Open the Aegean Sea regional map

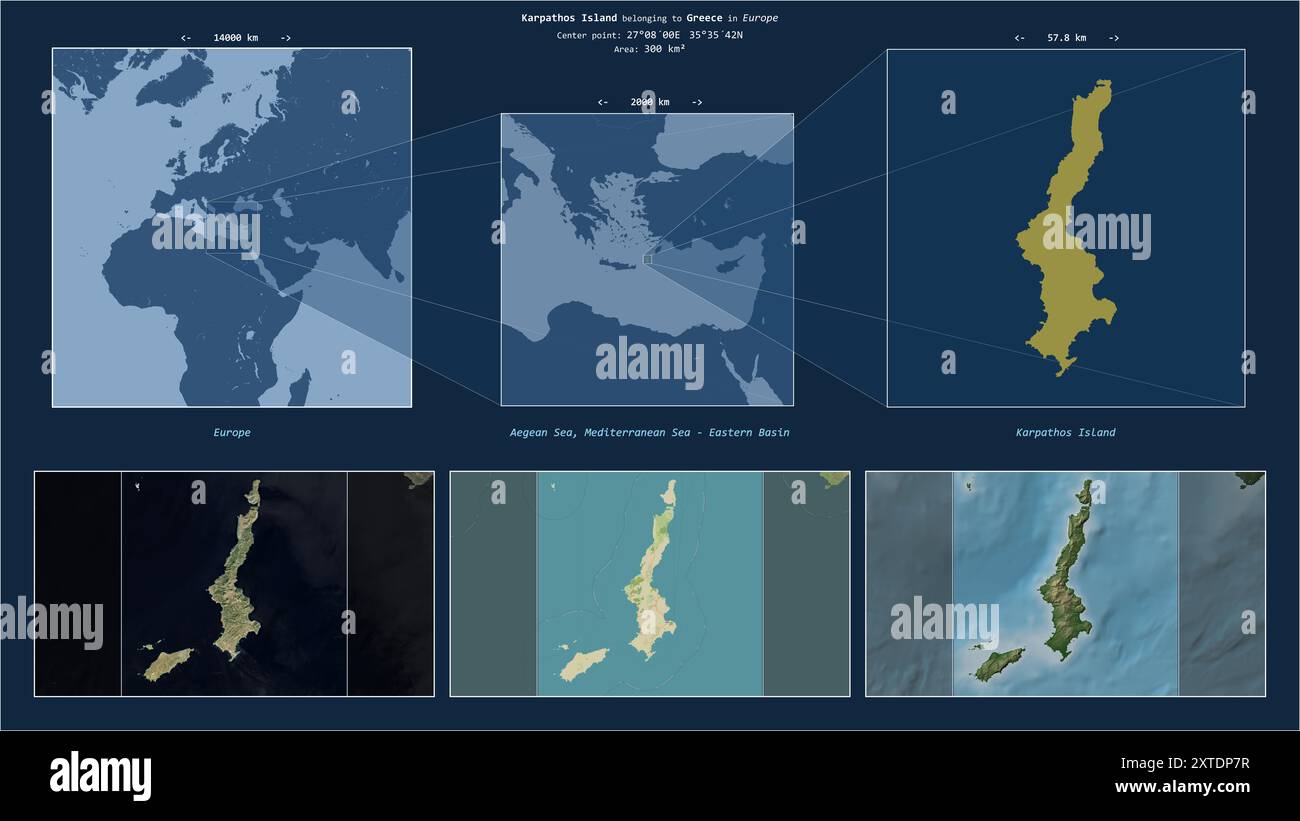pyautogui.click(x=647, y=259)
